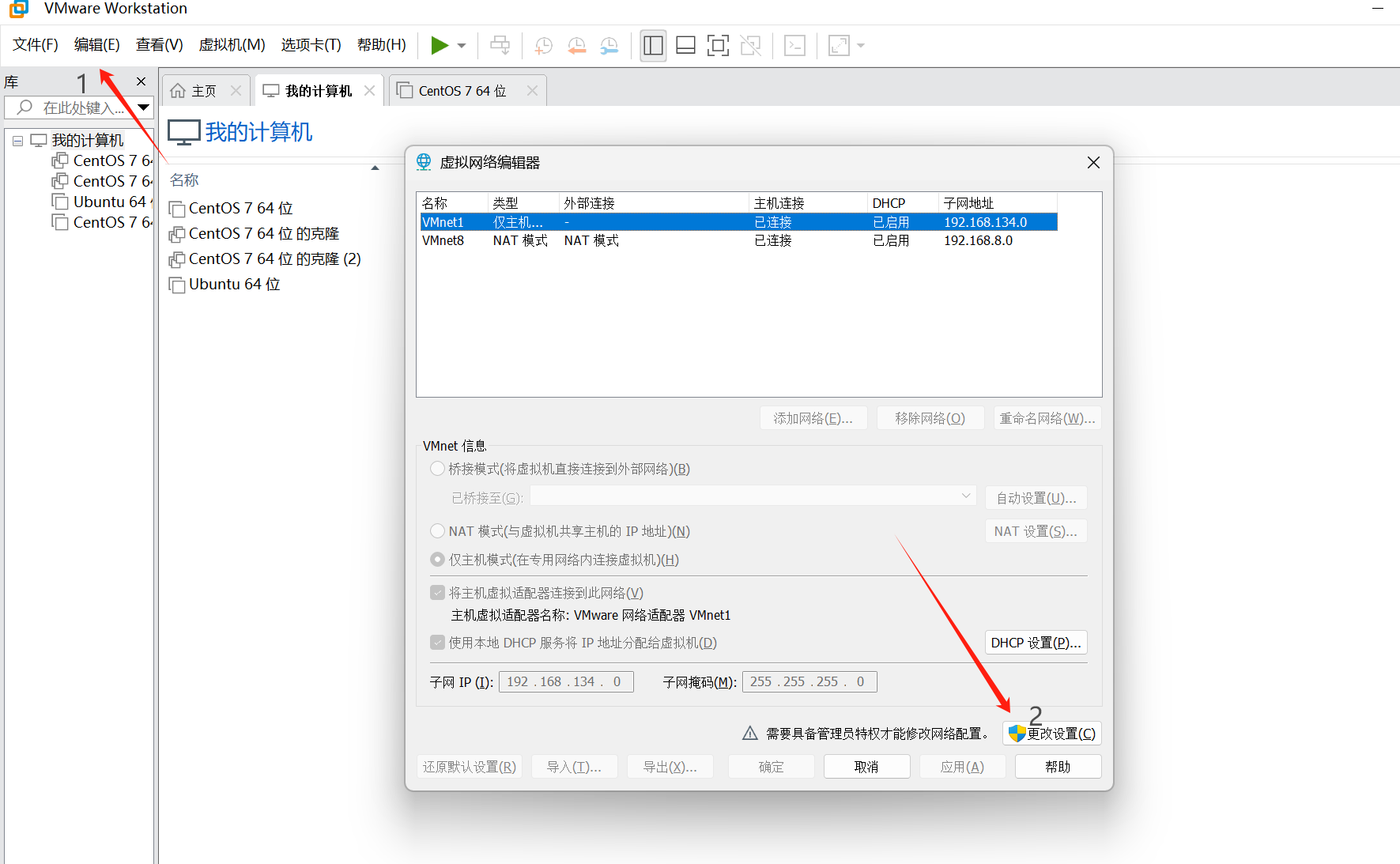Click the 子网 IP input field

tap(566, 681)
